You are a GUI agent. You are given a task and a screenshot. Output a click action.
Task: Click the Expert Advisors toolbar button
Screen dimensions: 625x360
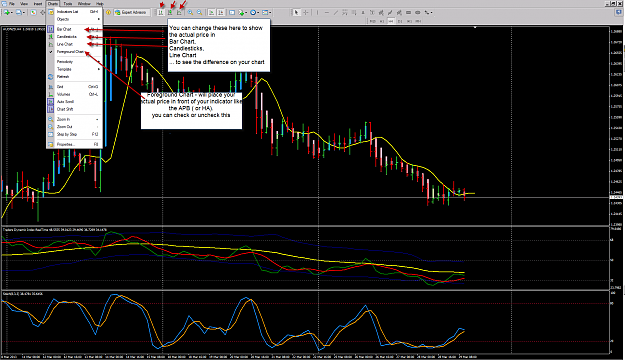132,12
